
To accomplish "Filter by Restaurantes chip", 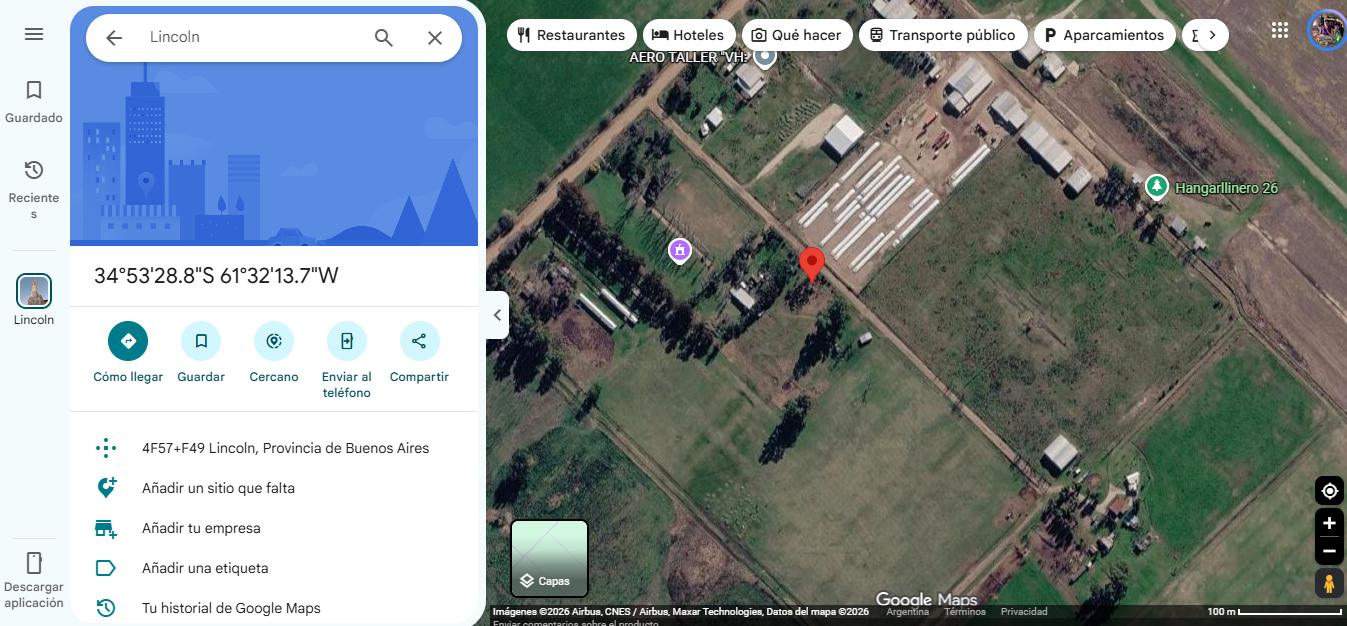I will click(x=572, y=35).
